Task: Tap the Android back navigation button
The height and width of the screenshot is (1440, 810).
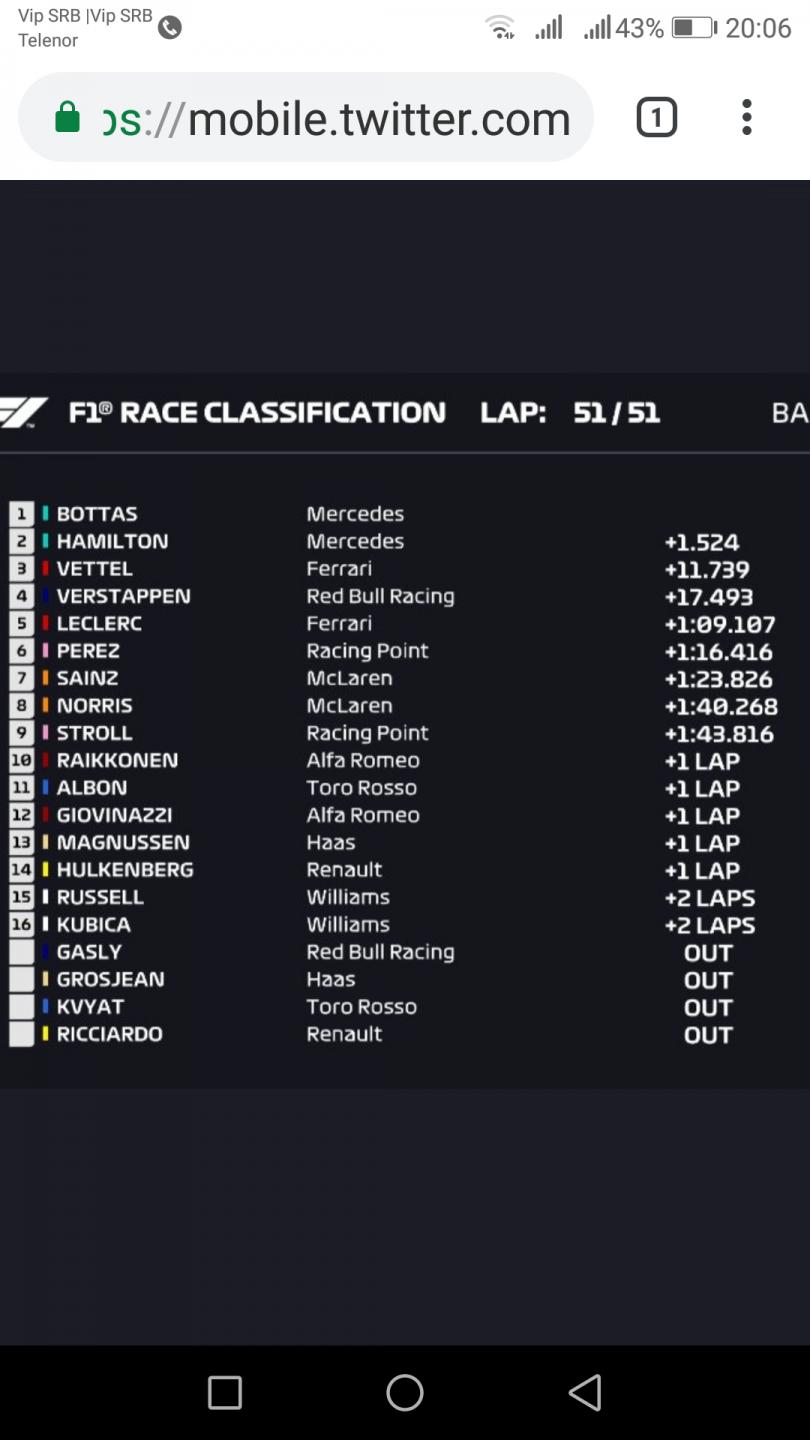Action: pos(585,1392)
